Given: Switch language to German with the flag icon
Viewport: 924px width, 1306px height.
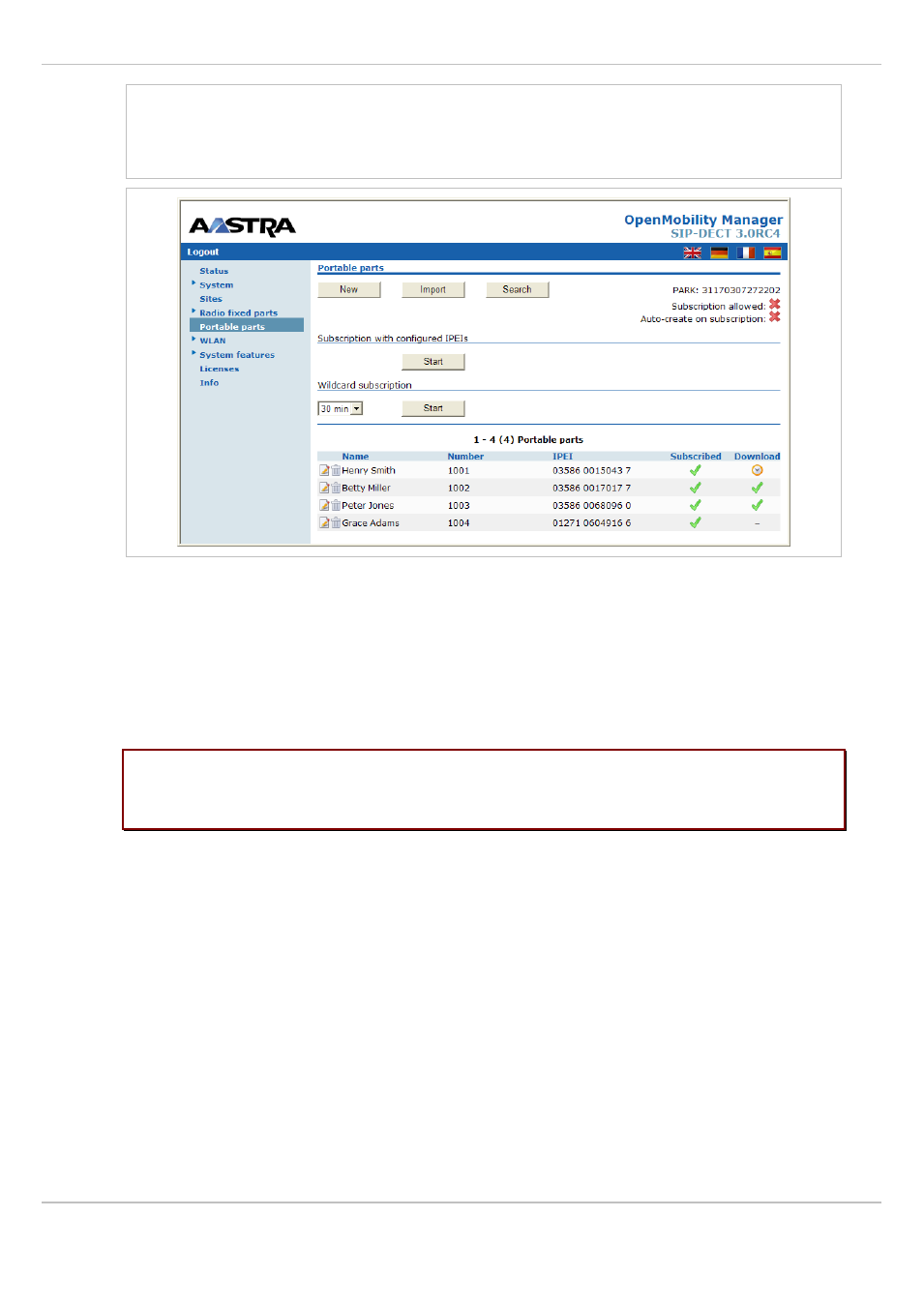Looking at the screenshot, I should click(x=719, y=252).
